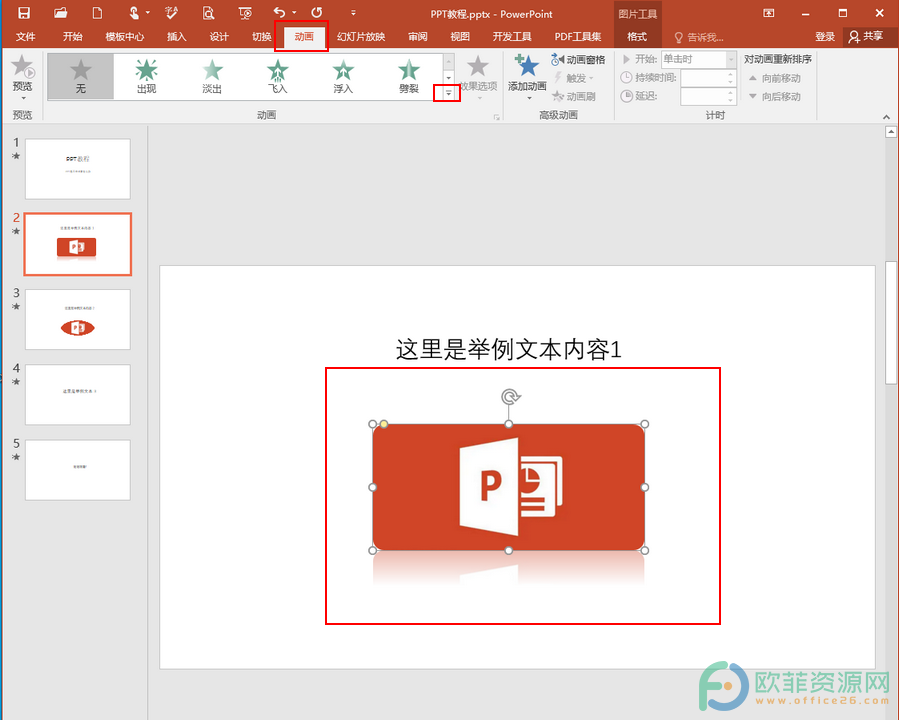899x720 pixels.
Task: Create a new blank document icon
Action: (x=97, y=13)
